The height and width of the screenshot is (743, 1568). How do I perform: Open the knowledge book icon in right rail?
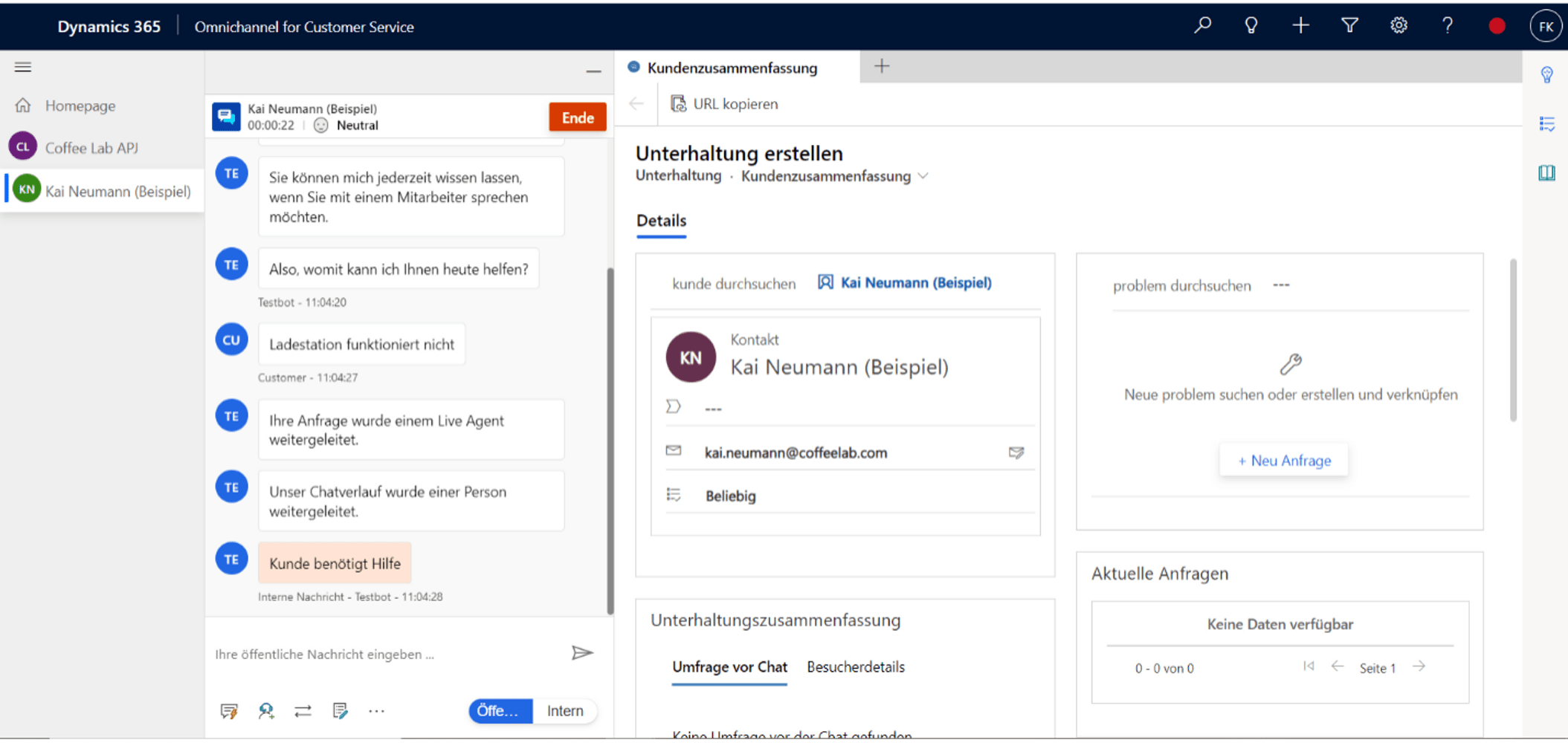[1546, 173]
